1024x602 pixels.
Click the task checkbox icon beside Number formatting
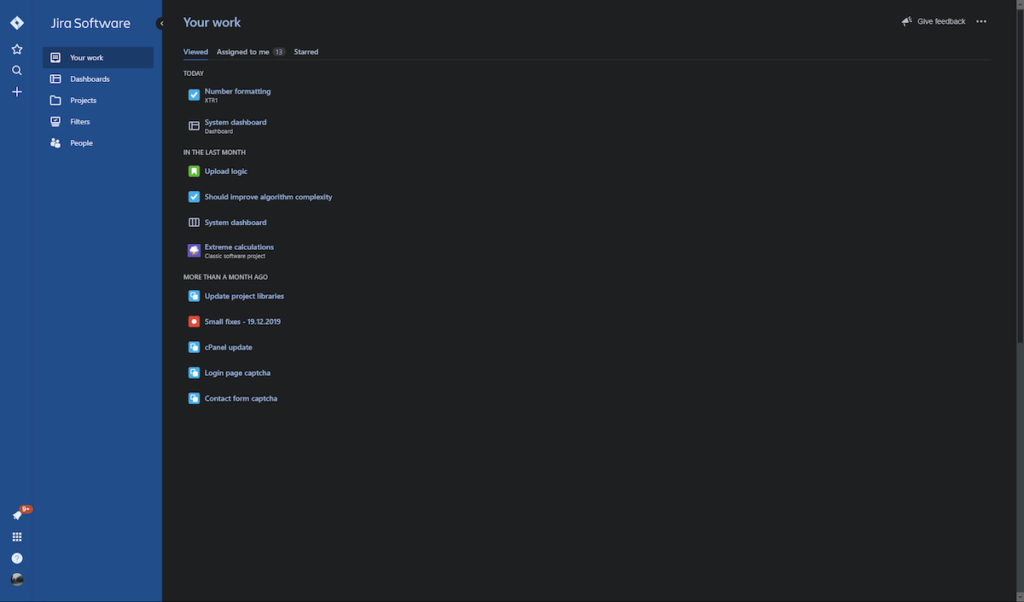click(193, 95)
